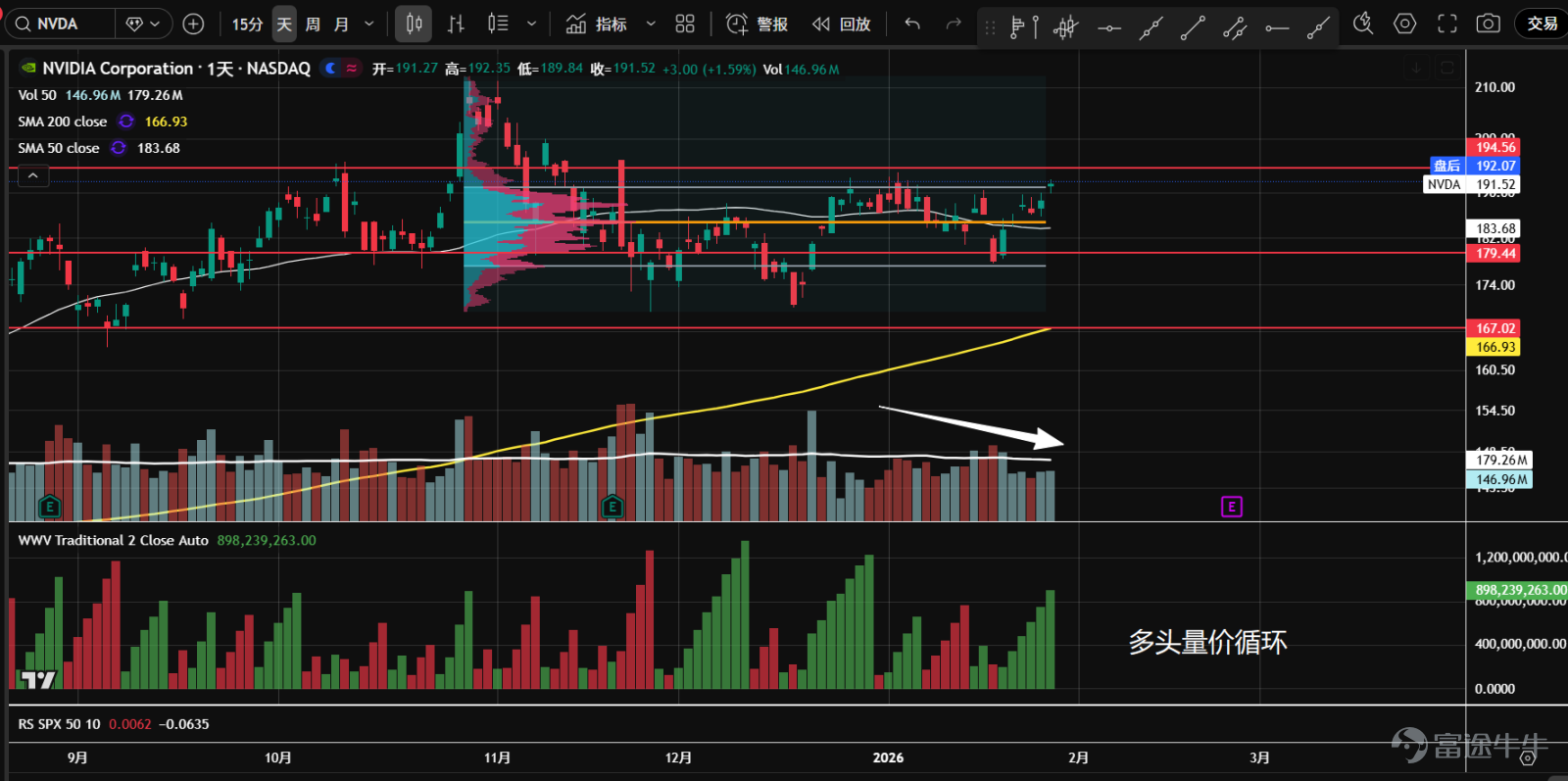
Task: Select the bar chart style icon
Action: tap(456, 24)
